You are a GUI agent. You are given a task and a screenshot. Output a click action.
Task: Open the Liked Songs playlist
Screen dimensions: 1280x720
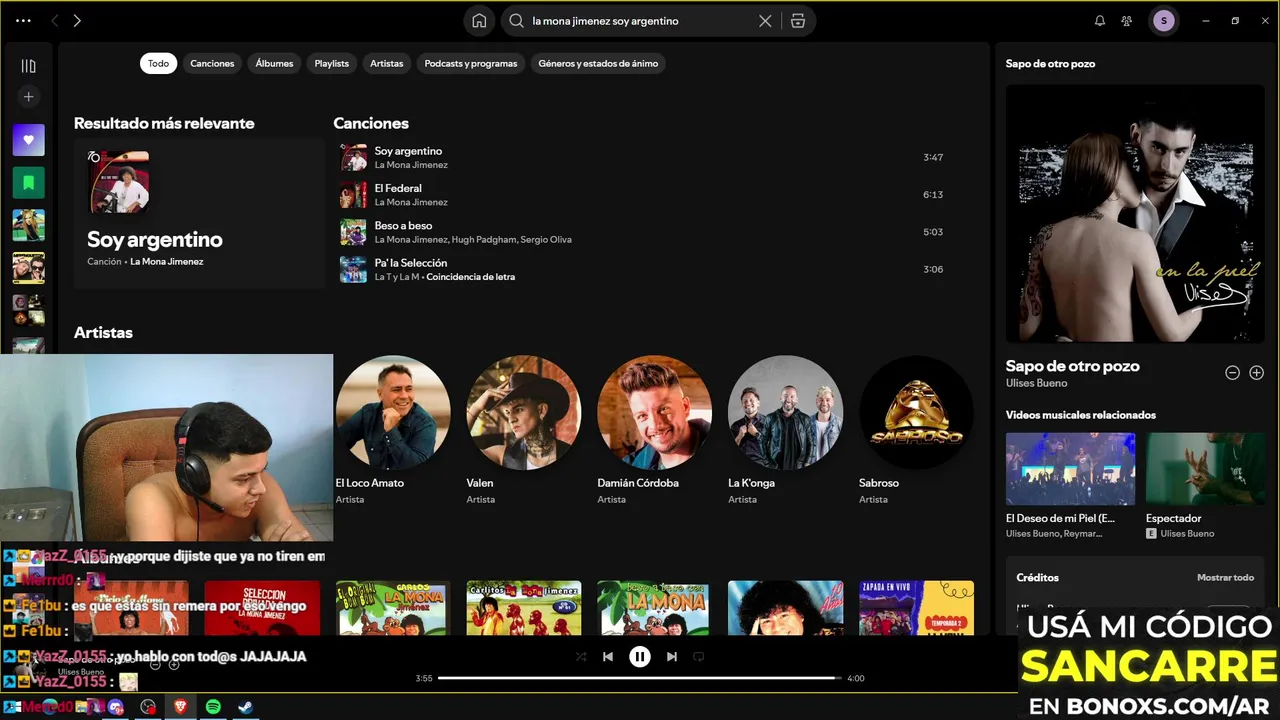[28, 140]
